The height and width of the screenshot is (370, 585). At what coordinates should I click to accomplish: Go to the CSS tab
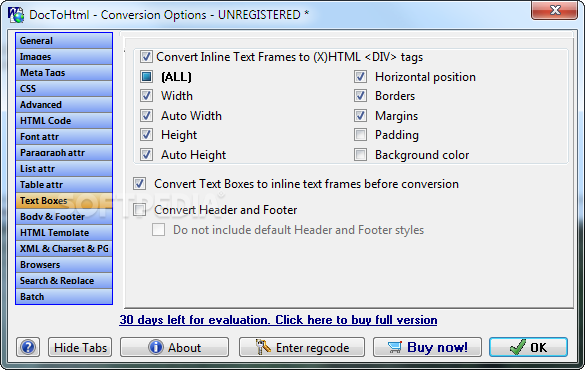coord(64,89)
